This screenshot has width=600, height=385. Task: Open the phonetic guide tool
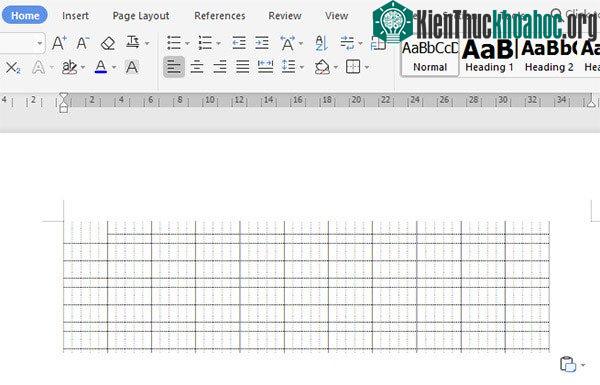point(133,42)
